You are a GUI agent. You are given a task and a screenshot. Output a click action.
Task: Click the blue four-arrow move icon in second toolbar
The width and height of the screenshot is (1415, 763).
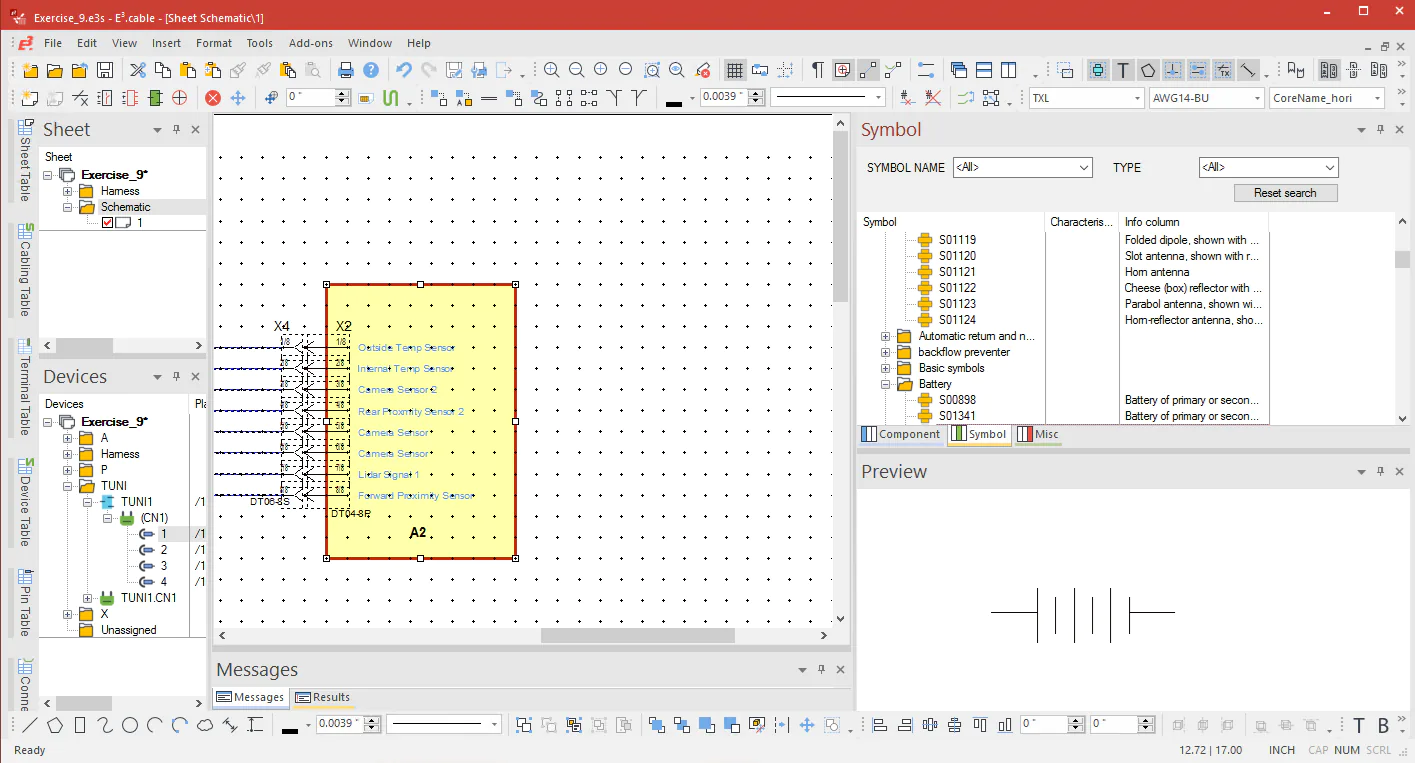238,98
